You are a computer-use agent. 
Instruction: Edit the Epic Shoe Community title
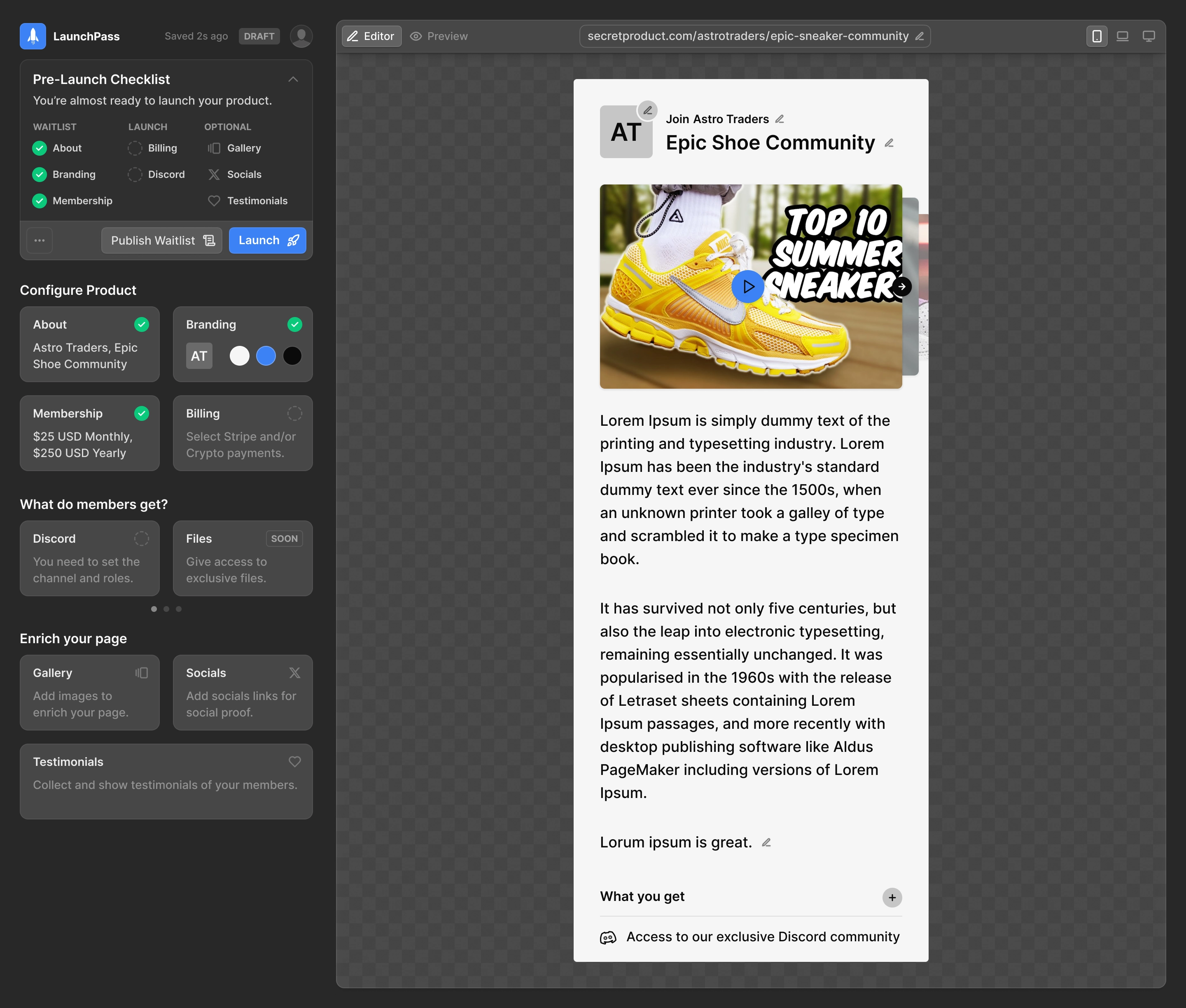pos(889,143)
